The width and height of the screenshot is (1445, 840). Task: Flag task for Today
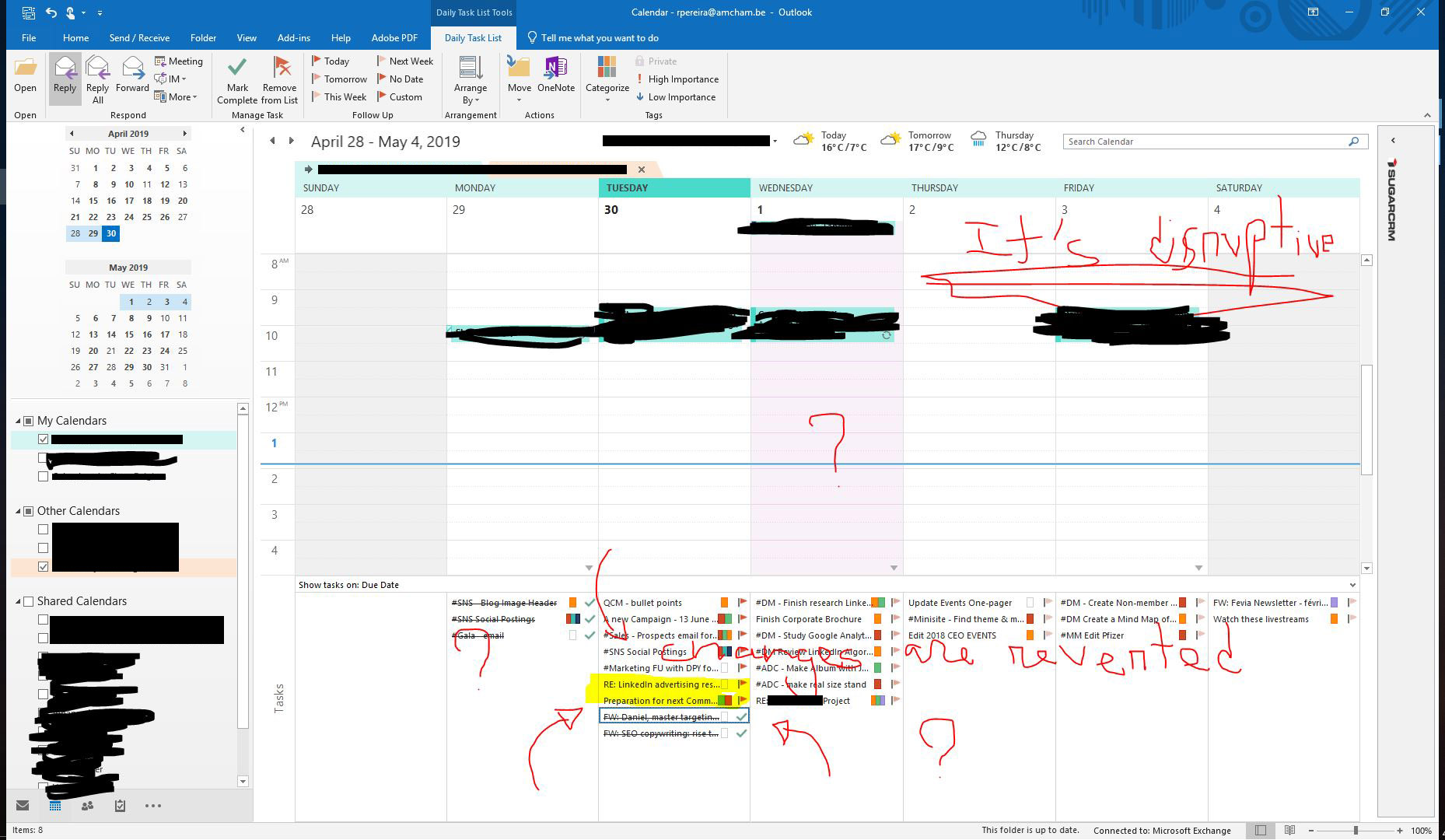coord(331,61)
